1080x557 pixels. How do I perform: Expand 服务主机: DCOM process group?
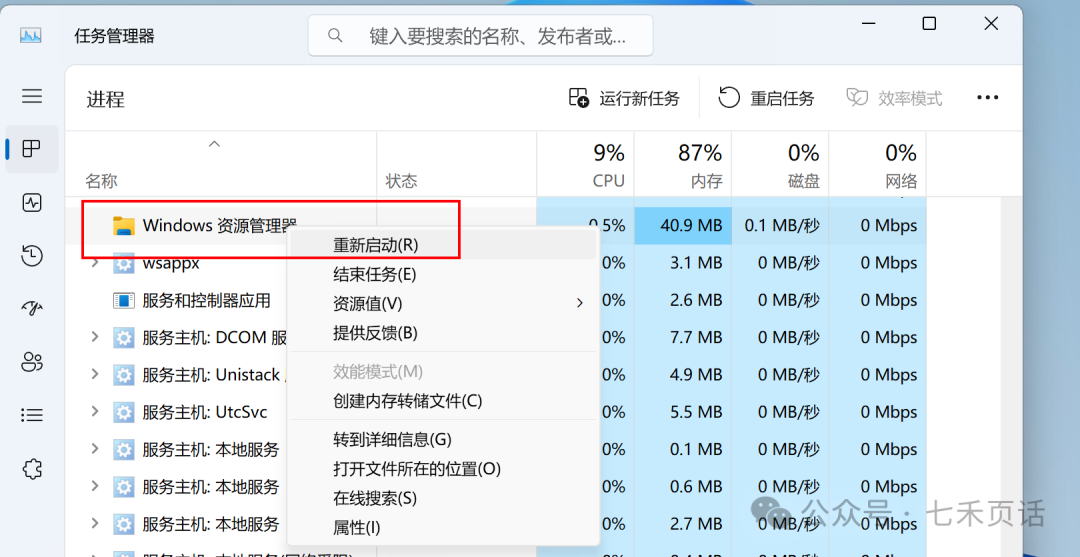[95, 337]
